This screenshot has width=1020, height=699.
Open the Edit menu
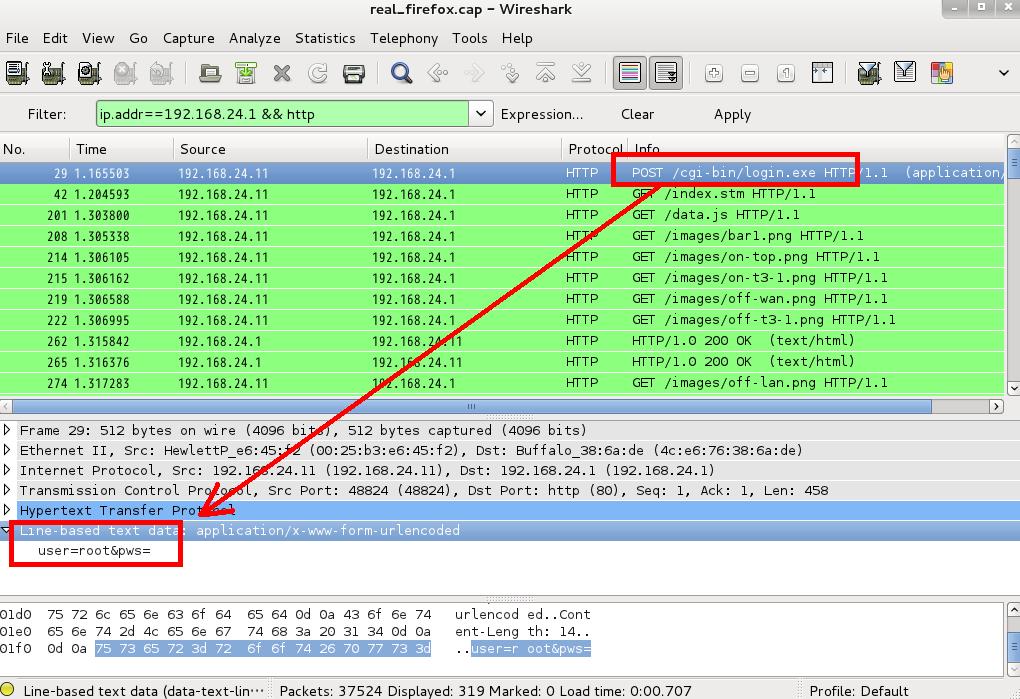[x=55, y=38]
